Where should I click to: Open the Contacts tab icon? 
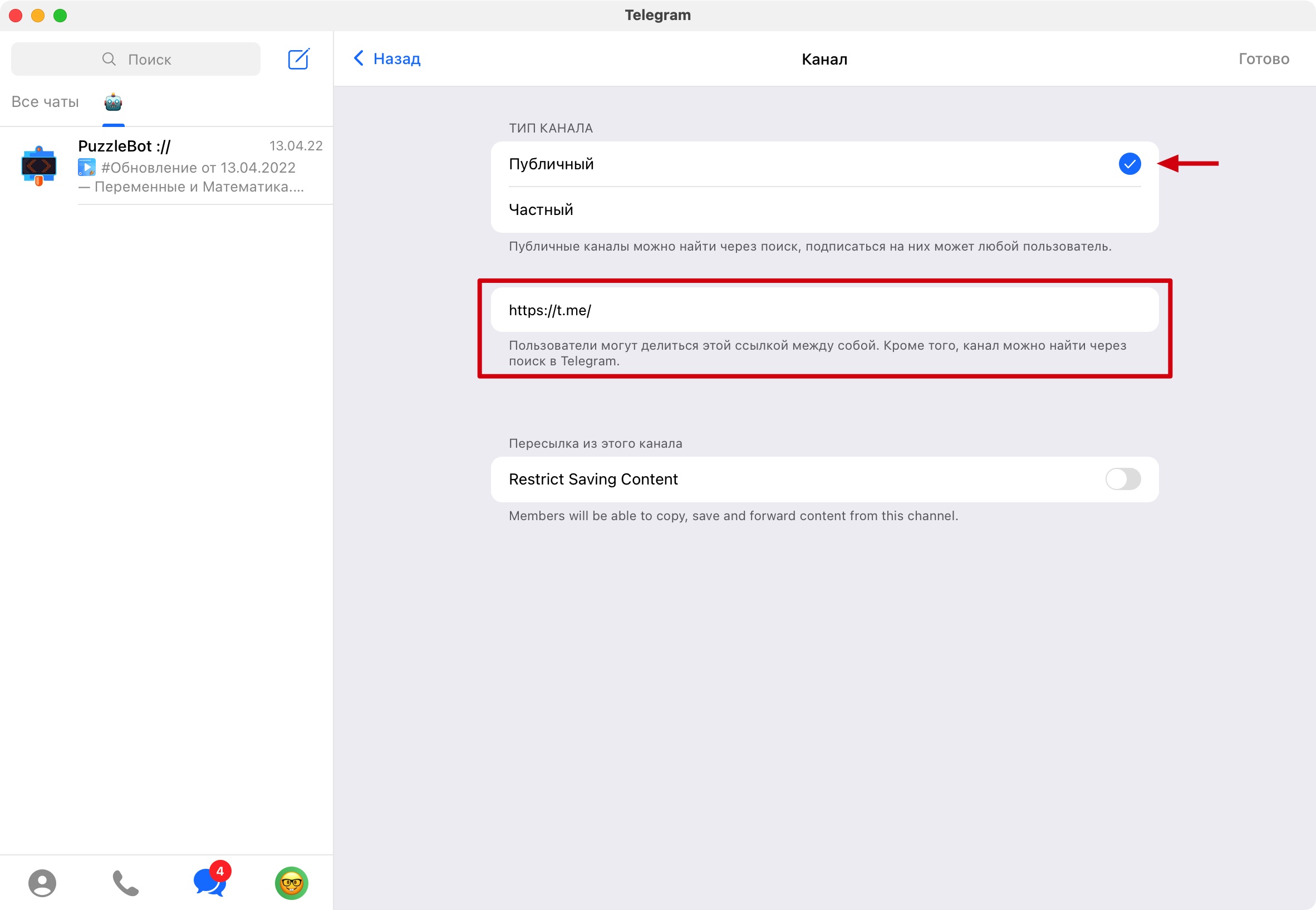point(42,883)
